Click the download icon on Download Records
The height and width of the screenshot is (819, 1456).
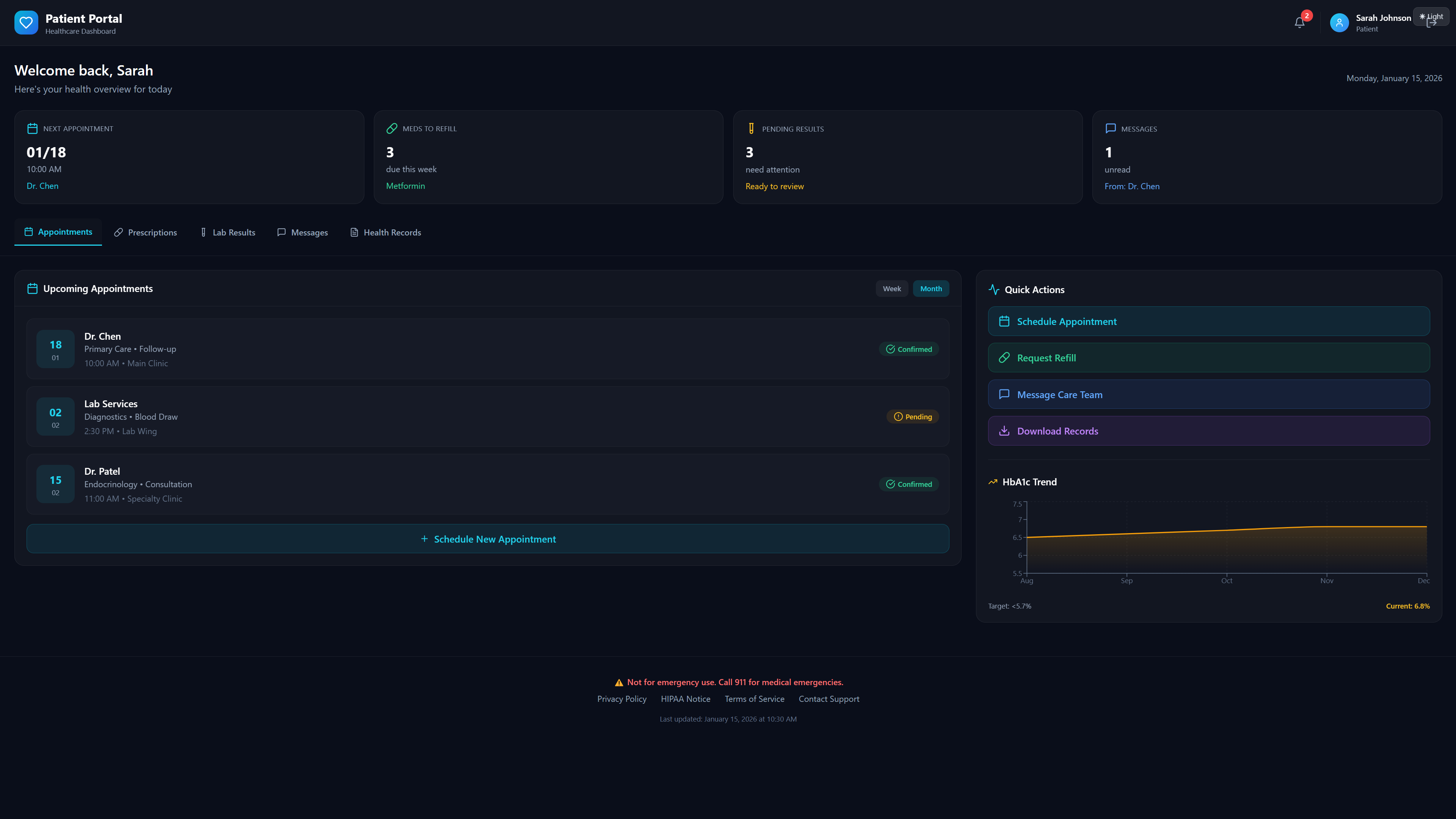[1004, 431]
